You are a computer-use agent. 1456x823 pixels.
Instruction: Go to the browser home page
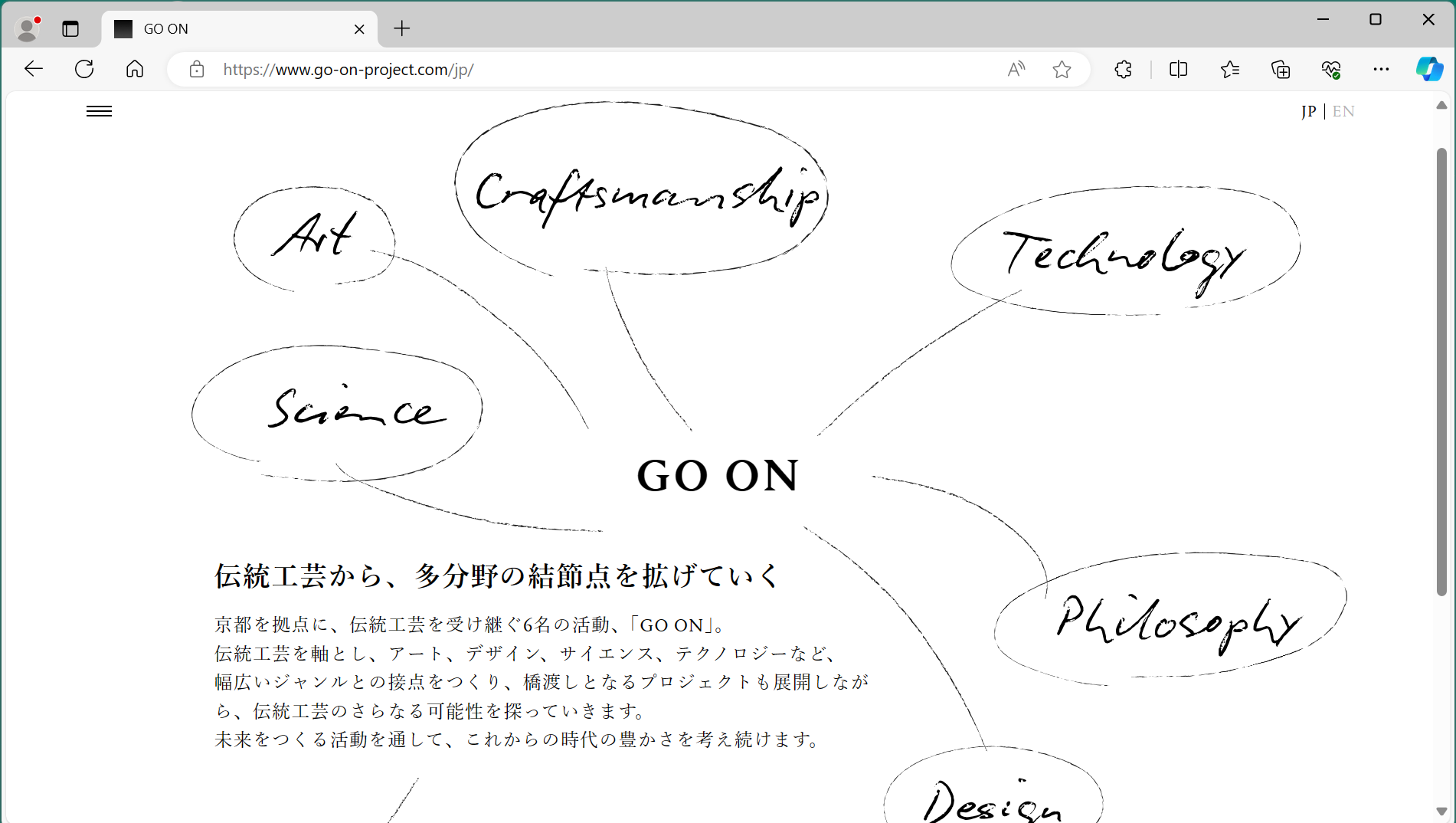coord(135,69)
